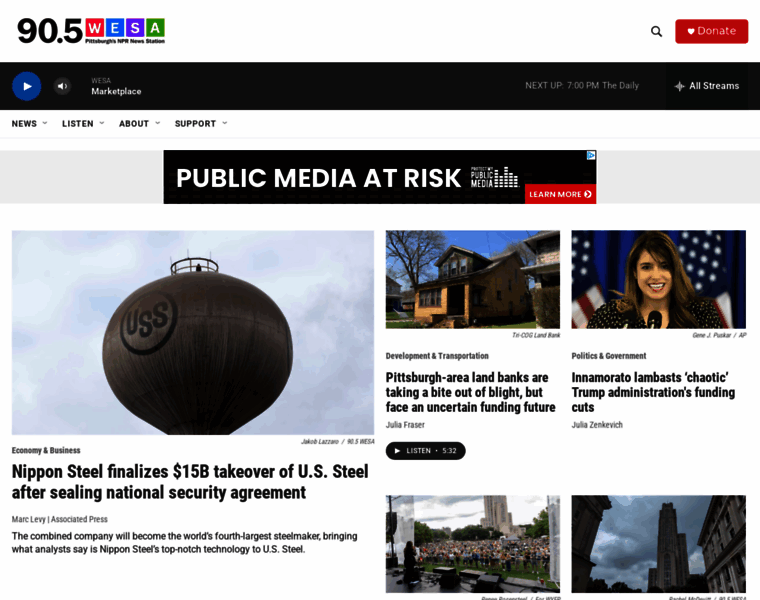Open the Economy & Business category
Screen dimensions: 760x600
[46, 450]
